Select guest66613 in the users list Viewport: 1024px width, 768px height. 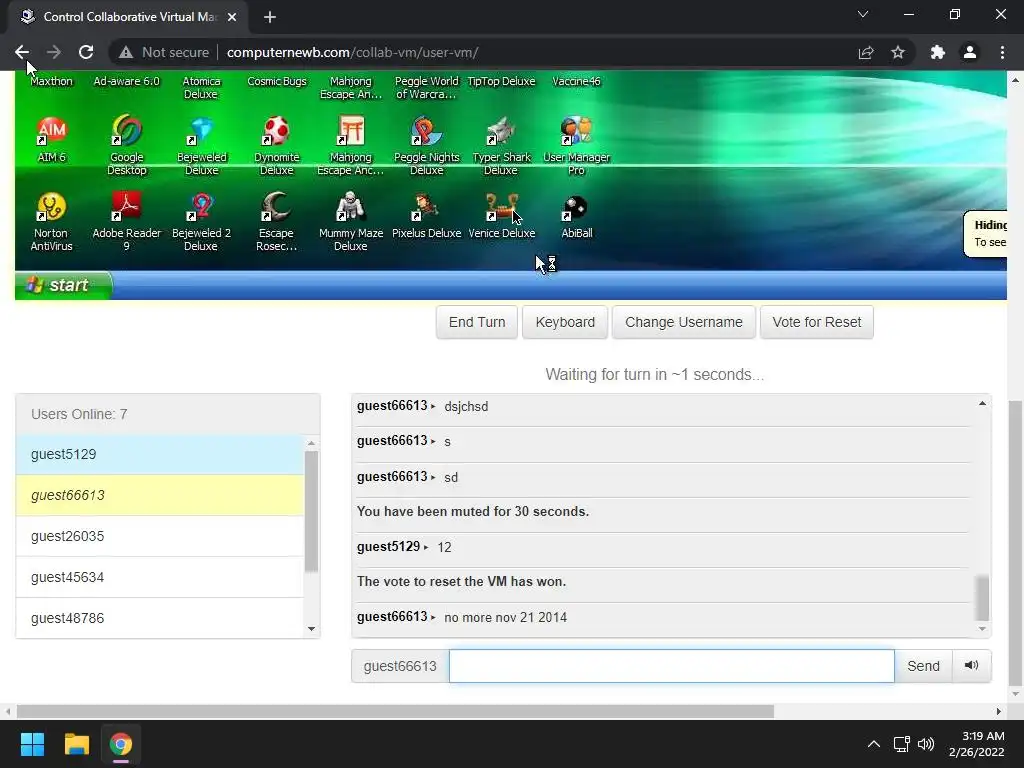pyautogui.click(x=160, y=495)
